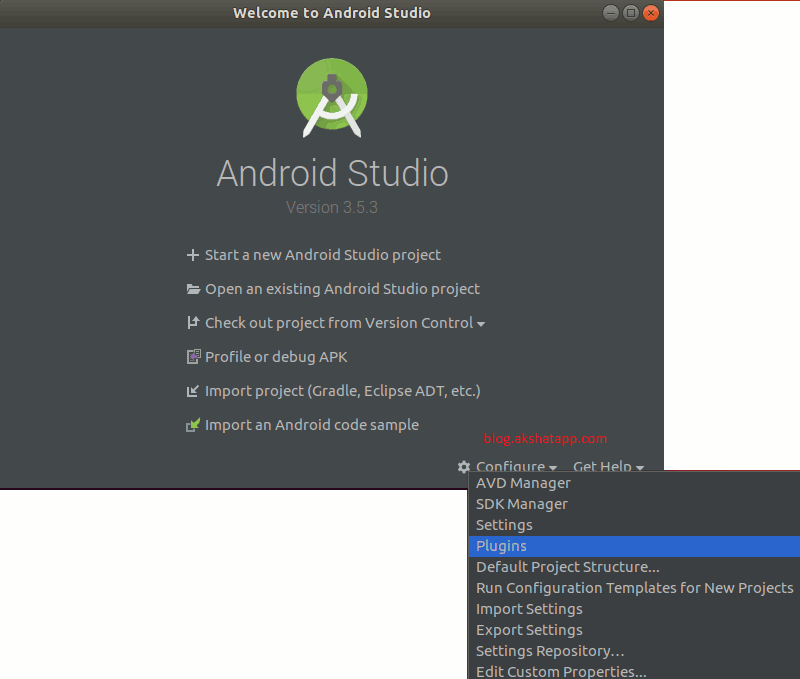This screenshot has width=800, height=679.
Task: Click the gear icon next to Configure
Action: (x=463, y=466)
